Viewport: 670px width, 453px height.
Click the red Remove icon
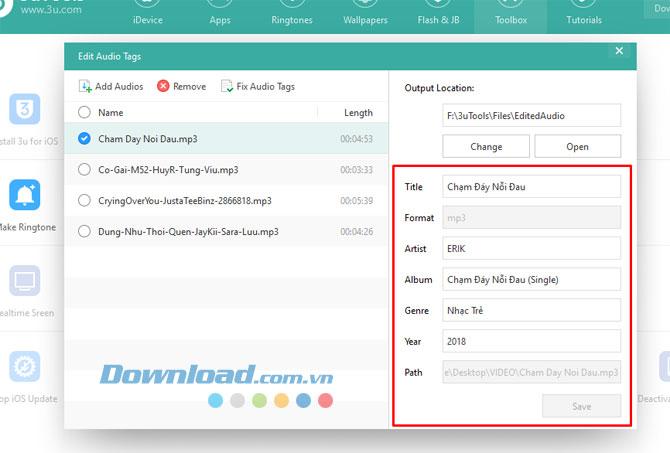pos(163,87)
